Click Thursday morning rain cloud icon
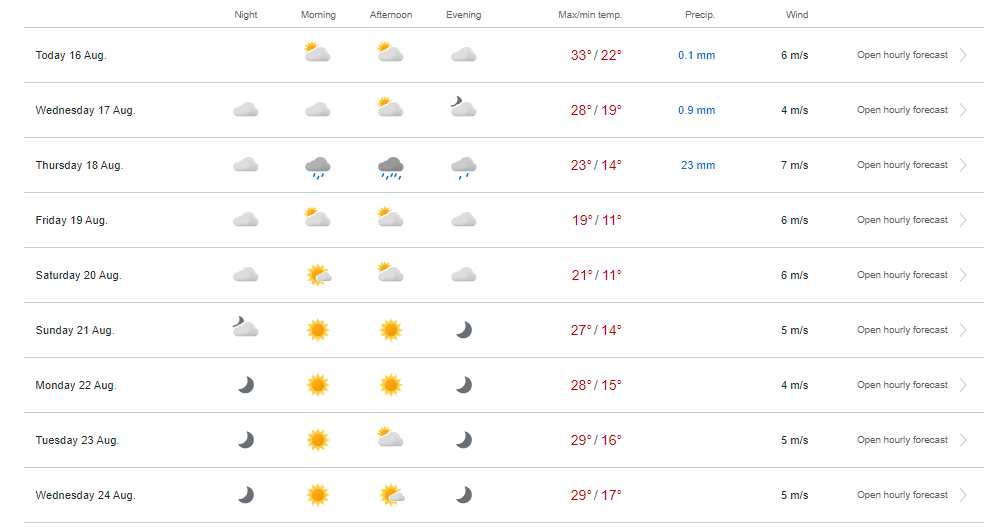The width and height of the screenshot is (1001, 531). [318, 167]
